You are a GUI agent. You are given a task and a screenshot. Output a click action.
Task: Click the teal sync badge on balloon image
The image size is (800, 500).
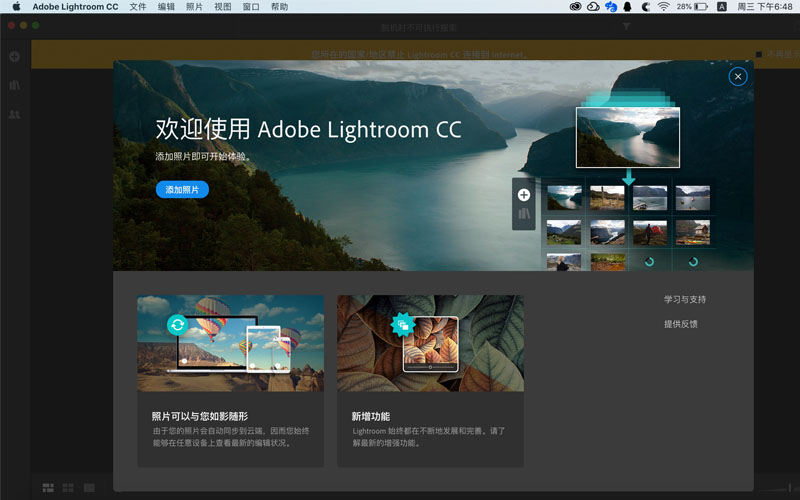coord(178,324)
